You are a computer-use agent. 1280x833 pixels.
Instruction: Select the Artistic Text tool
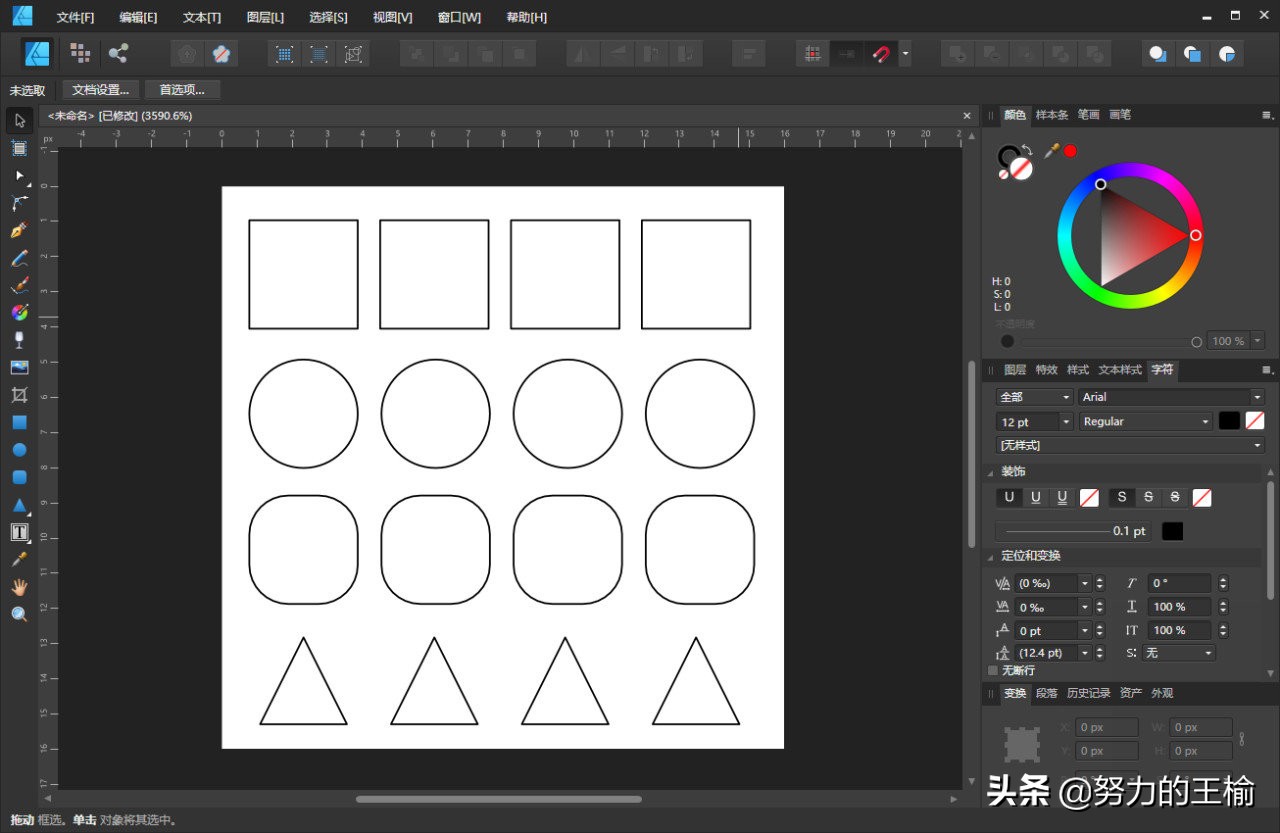(x=19, y=532)
